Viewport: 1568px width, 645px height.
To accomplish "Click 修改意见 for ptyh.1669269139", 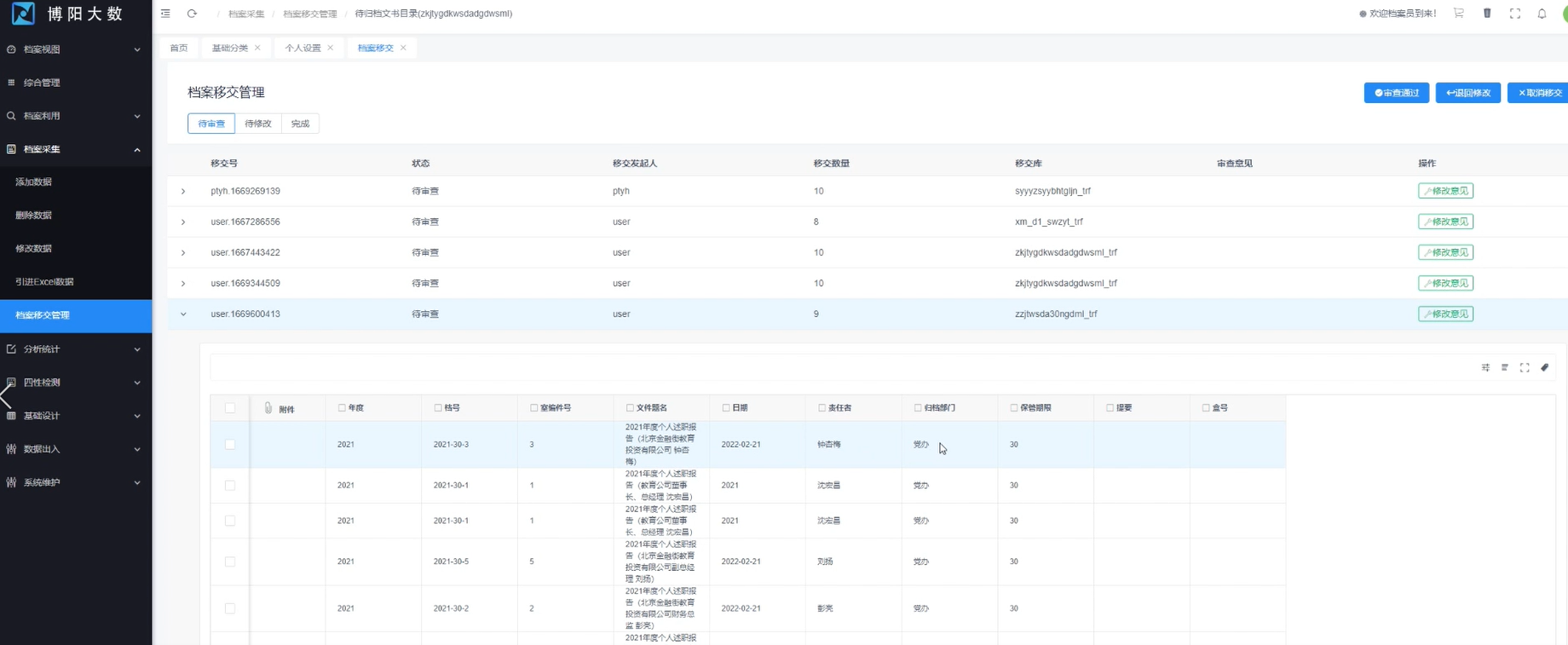I will click(x=1446, y=191).
